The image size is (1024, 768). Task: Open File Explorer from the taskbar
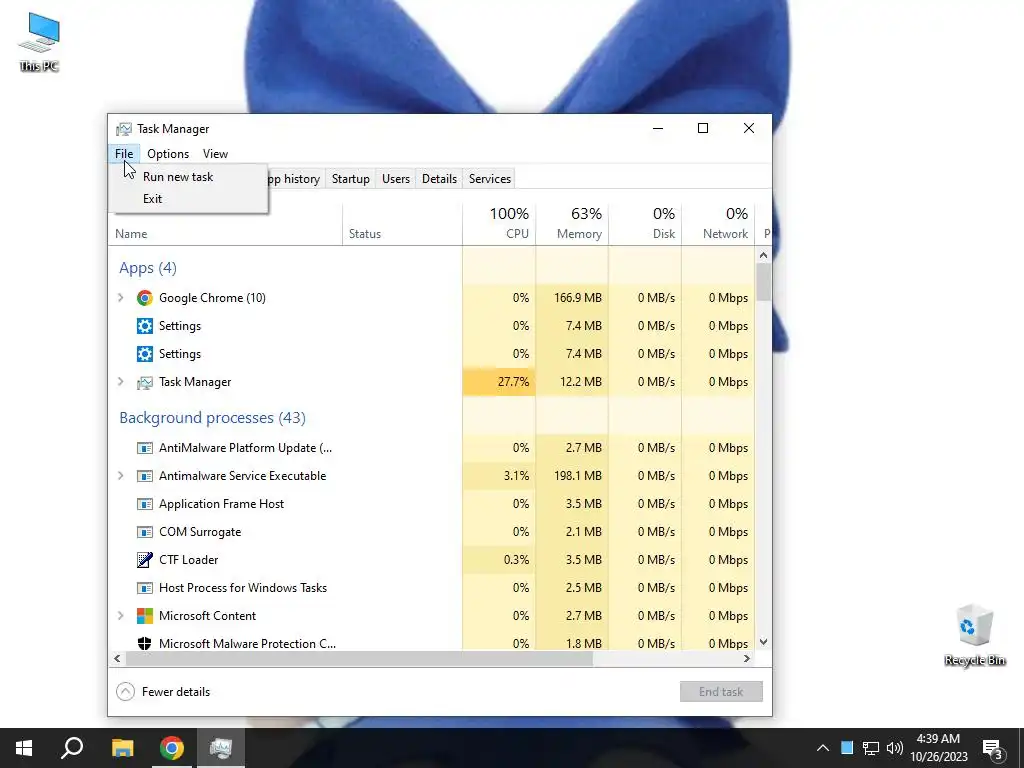(122, 748)
